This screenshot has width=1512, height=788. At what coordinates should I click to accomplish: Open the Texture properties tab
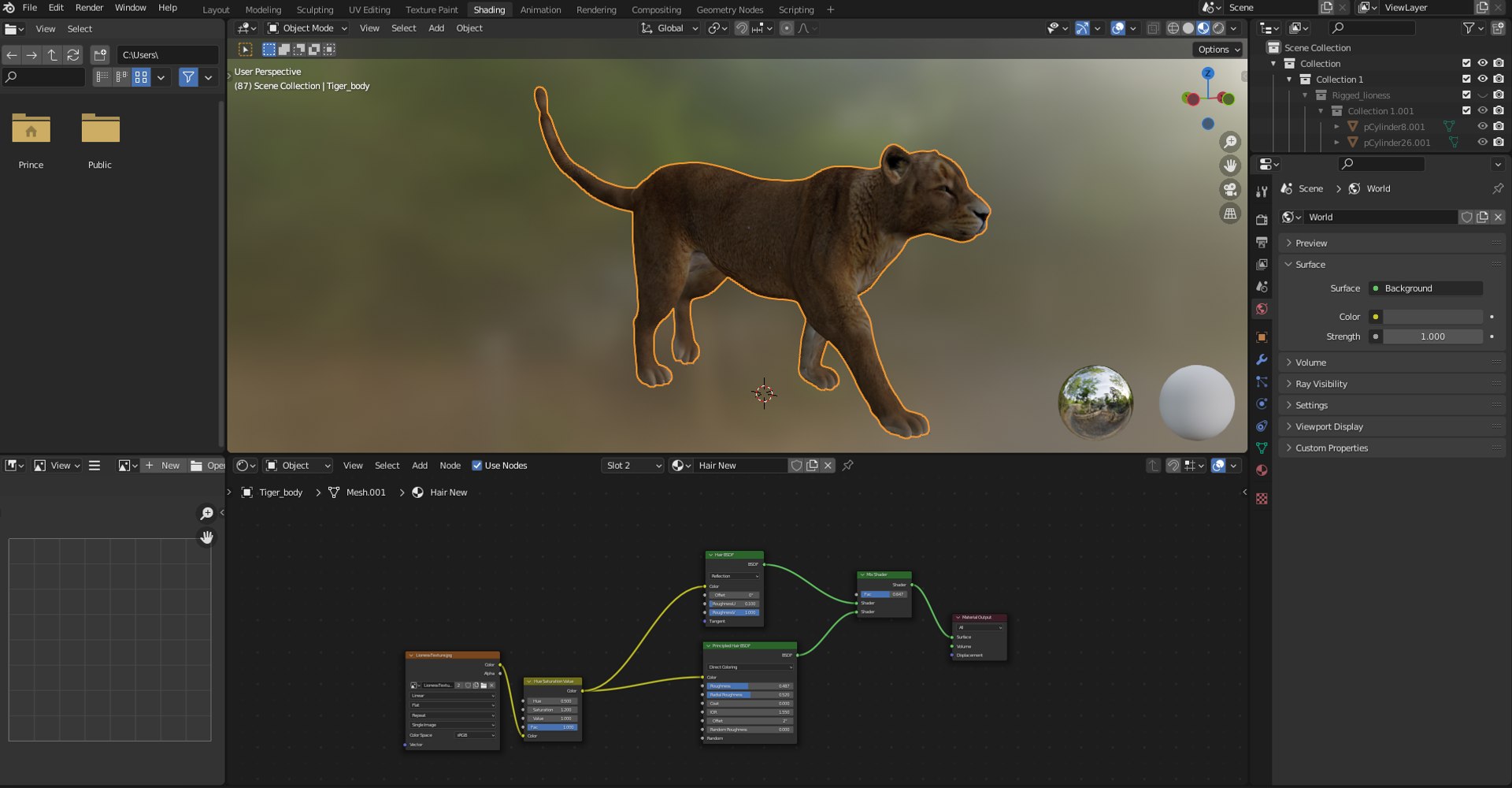click(x=1262, y=499)
